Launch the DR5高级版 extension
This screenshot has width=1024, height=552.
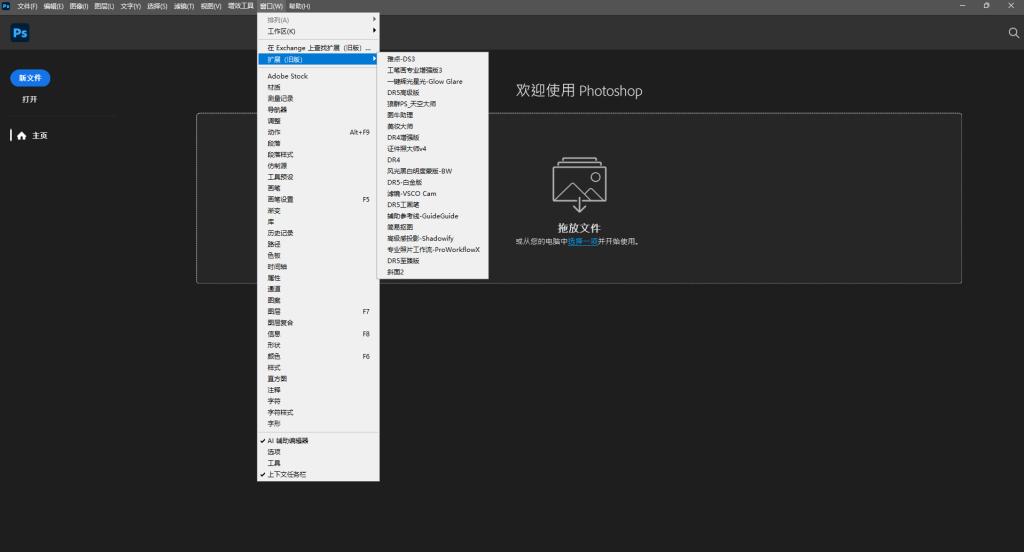tap(433, 93)
